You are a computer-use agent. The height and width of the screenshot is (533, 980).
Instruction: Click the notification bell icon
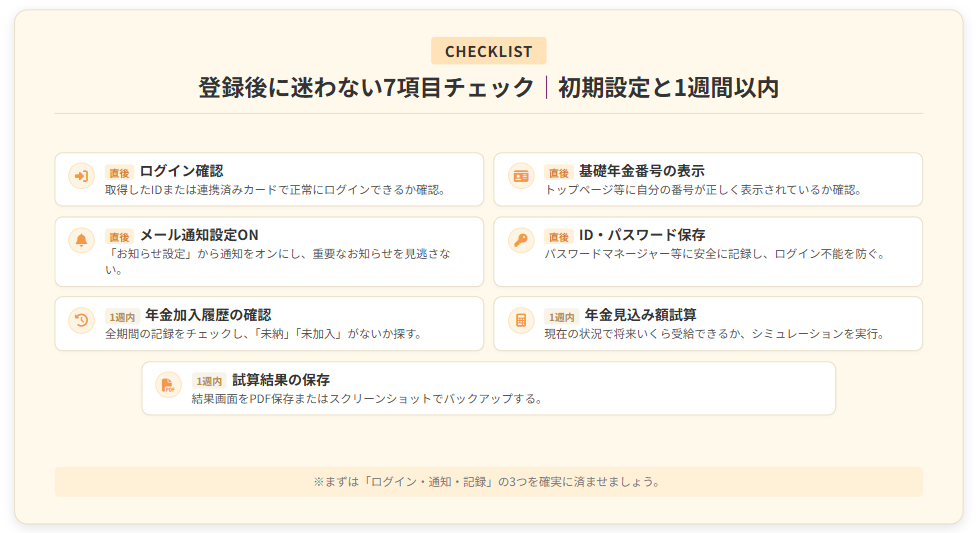pos(81,240)
